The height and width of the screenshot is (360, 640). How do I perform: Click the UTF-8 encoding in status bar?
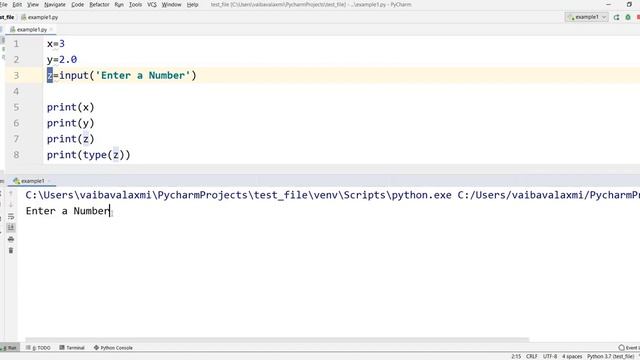tap(550, 356)
